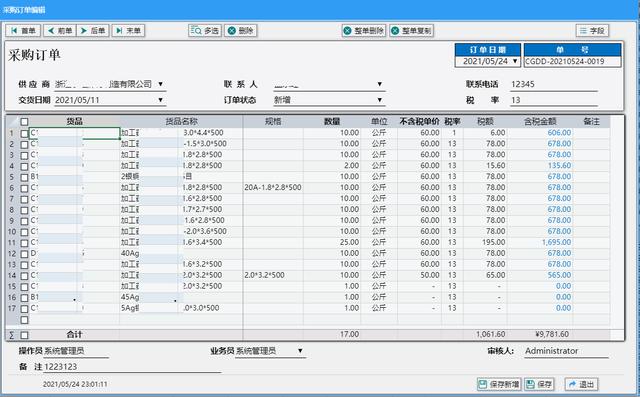The image size is (640, 397).
Task: Click 保存新增 save and new button
Action: (x=499, y=384)
